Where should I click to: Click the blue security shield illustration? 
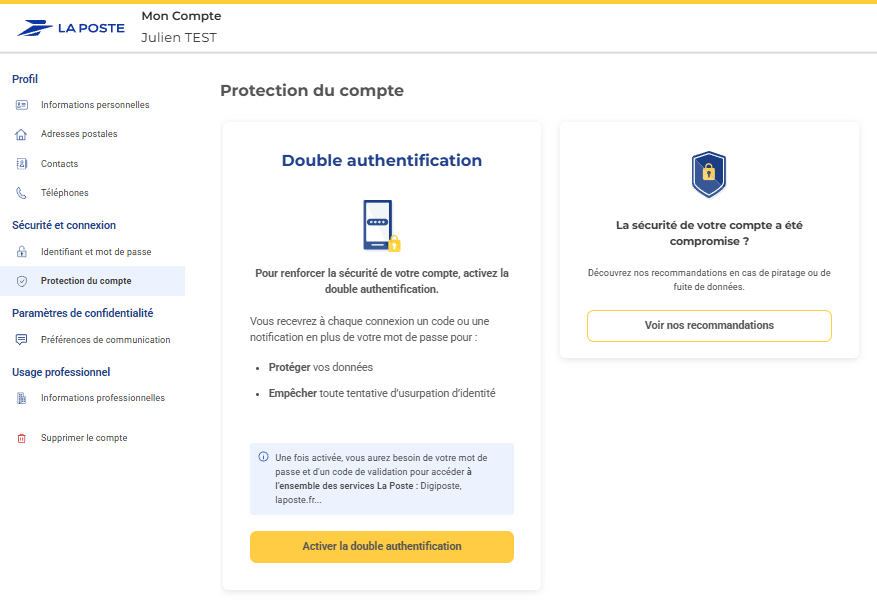tap(709, 174)
